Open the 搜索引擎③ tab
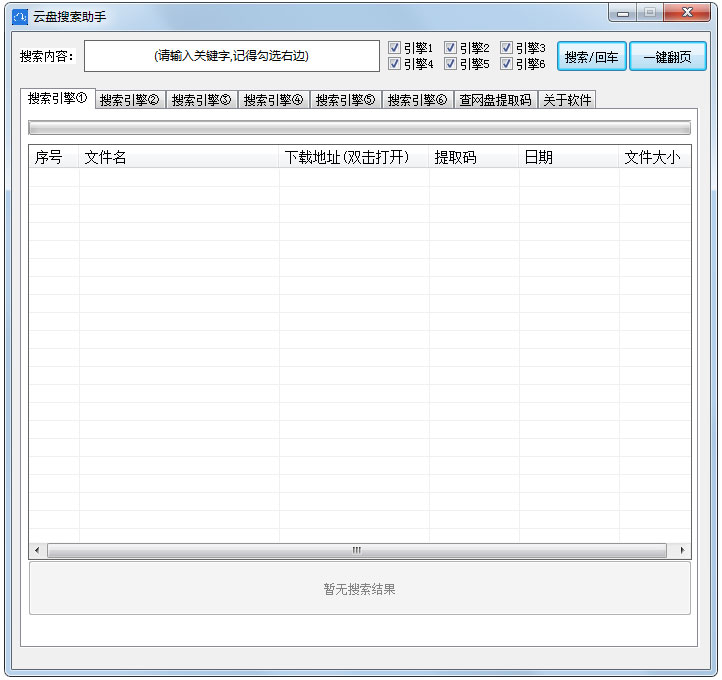 pyautogui.click(x=201, y=100)
